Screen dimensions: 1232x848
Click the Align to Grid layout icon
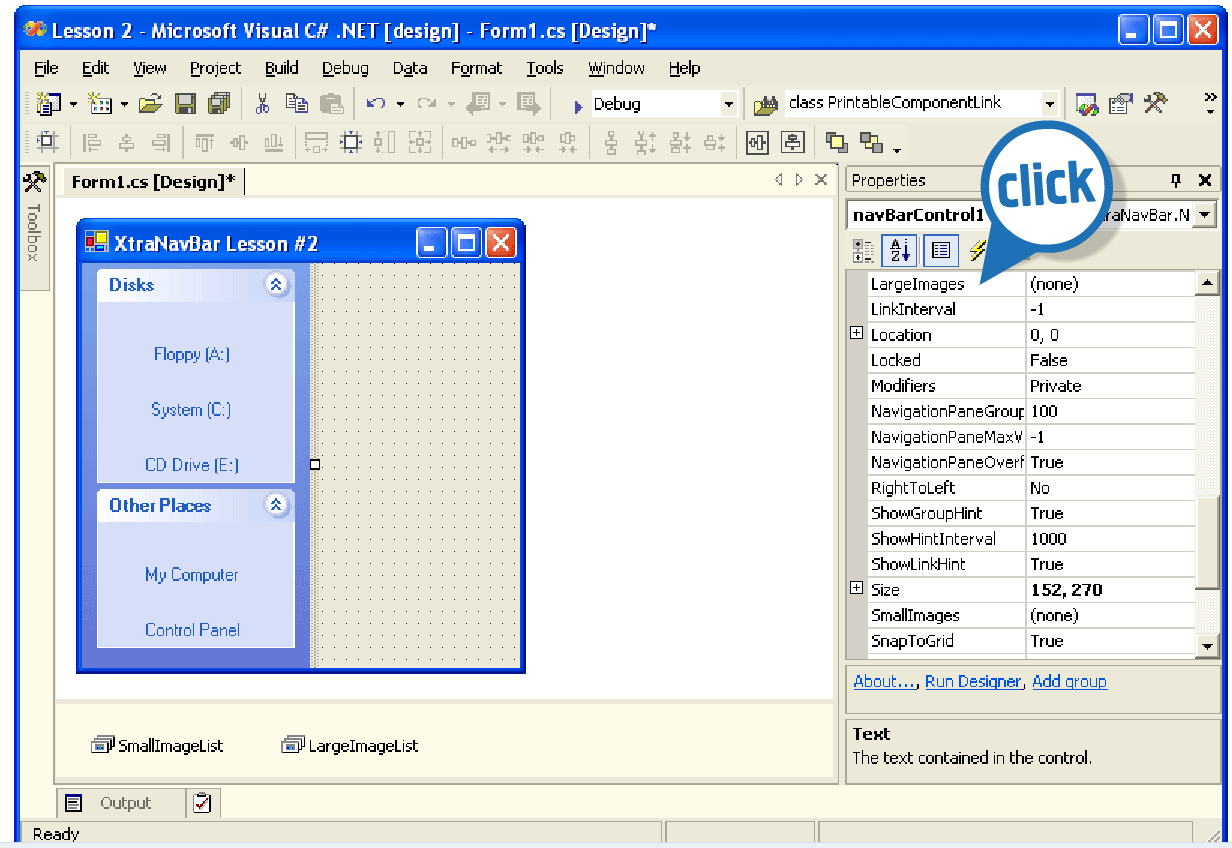tap(48, 142)
